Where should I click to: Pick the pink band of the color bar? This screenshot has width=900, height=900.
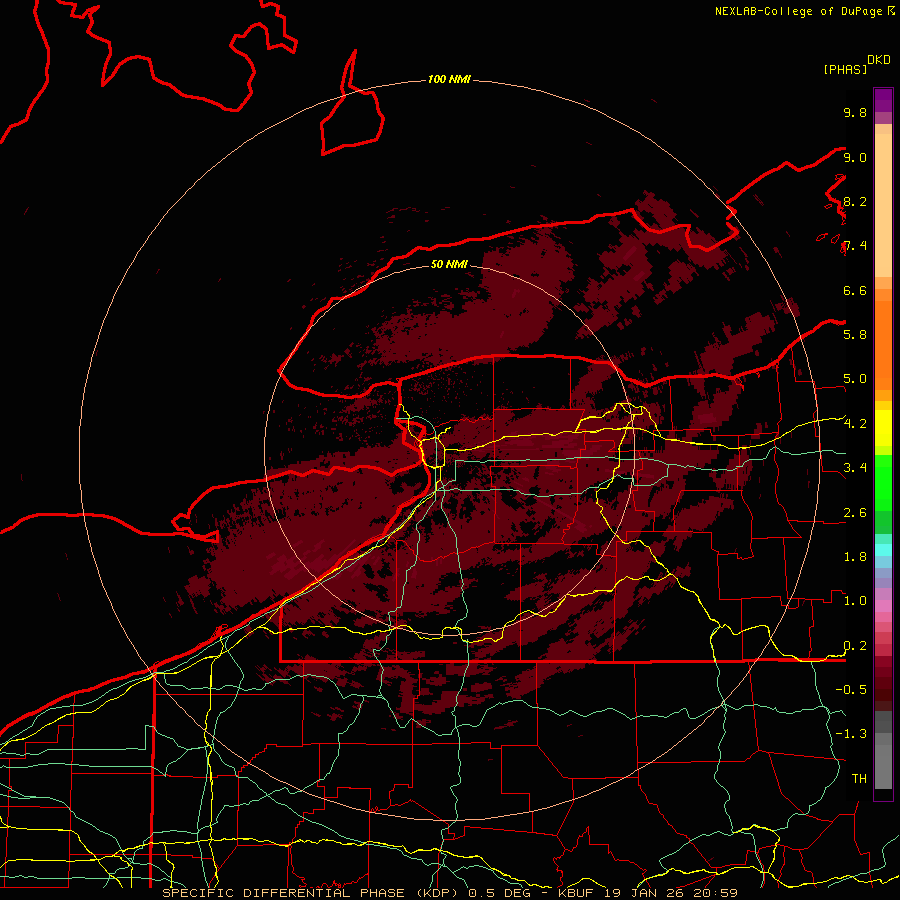click(883, 606)
